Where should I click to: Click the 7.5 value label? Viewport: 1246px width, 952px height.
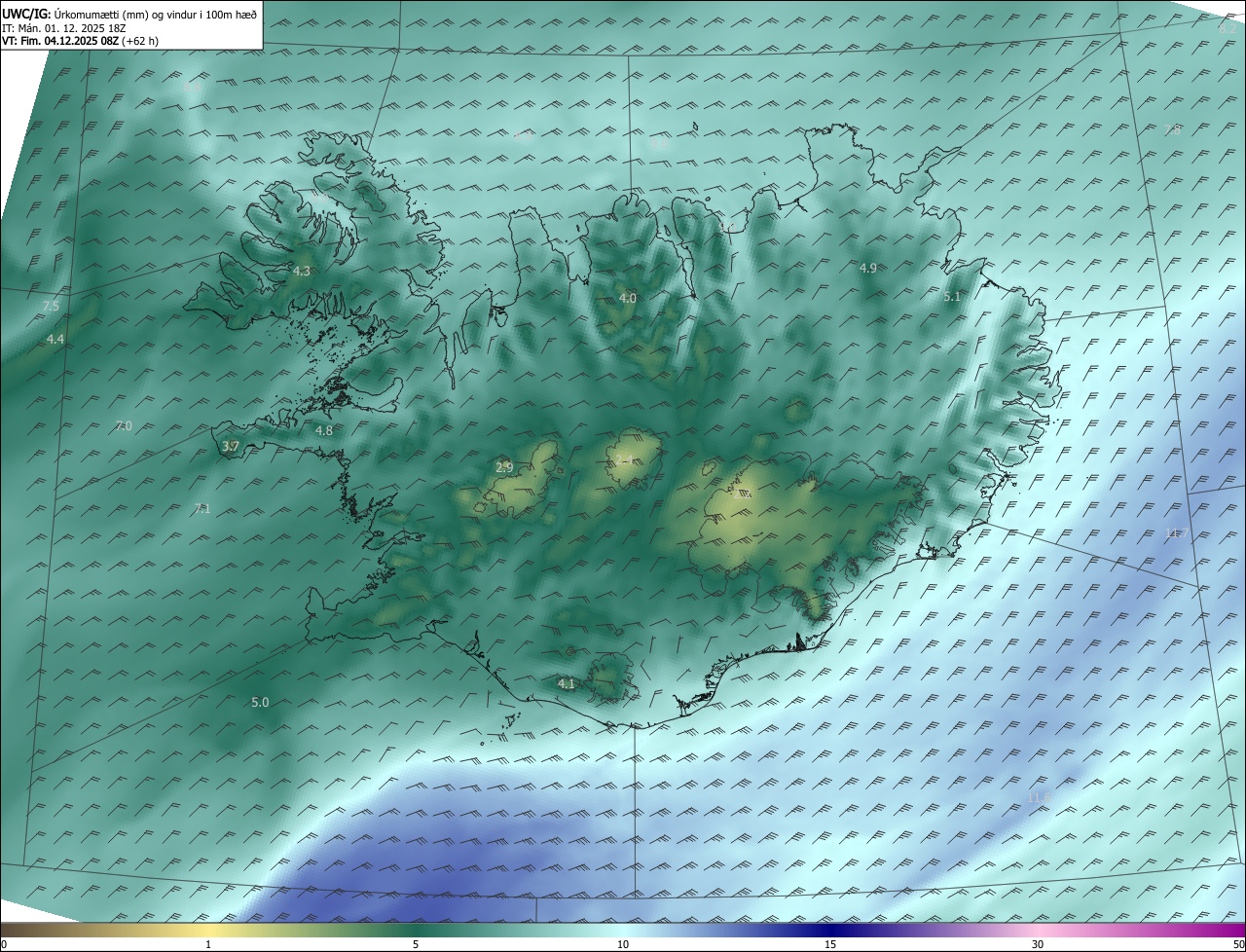(51, 306)
